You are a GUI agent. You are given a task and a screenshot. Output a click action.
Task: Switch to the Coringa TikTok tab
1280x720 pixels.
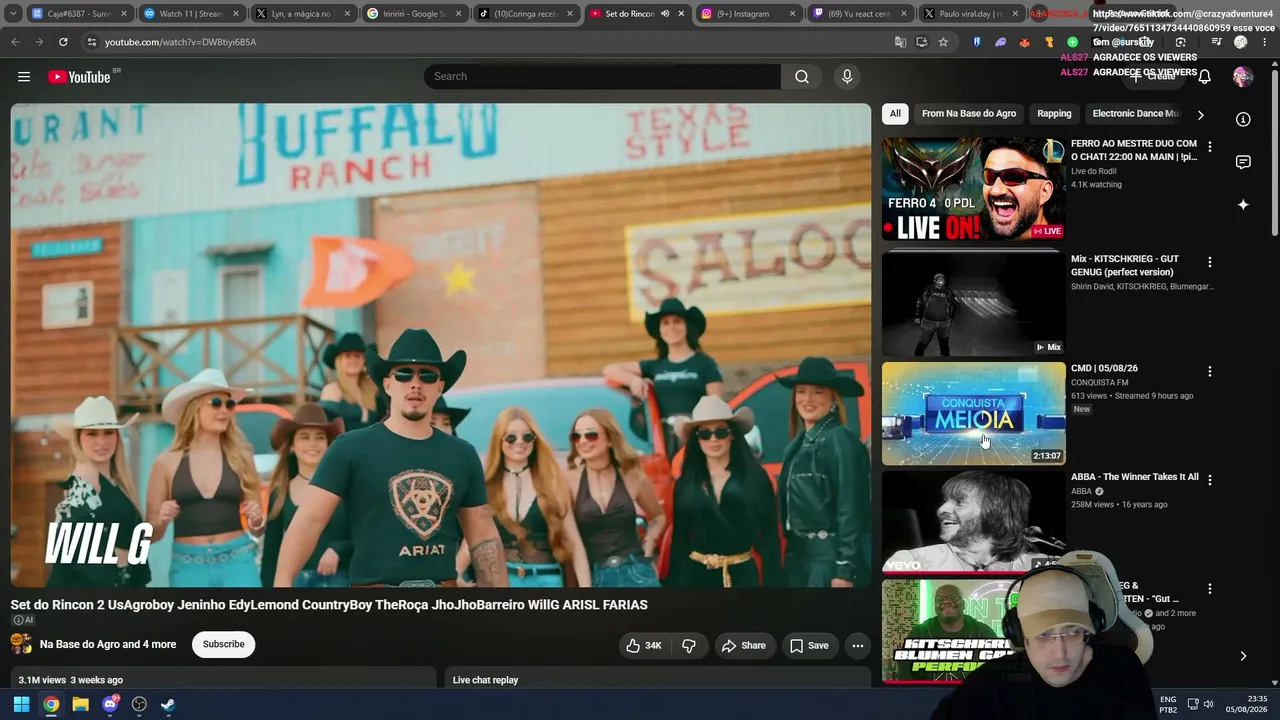pos(524,14)
